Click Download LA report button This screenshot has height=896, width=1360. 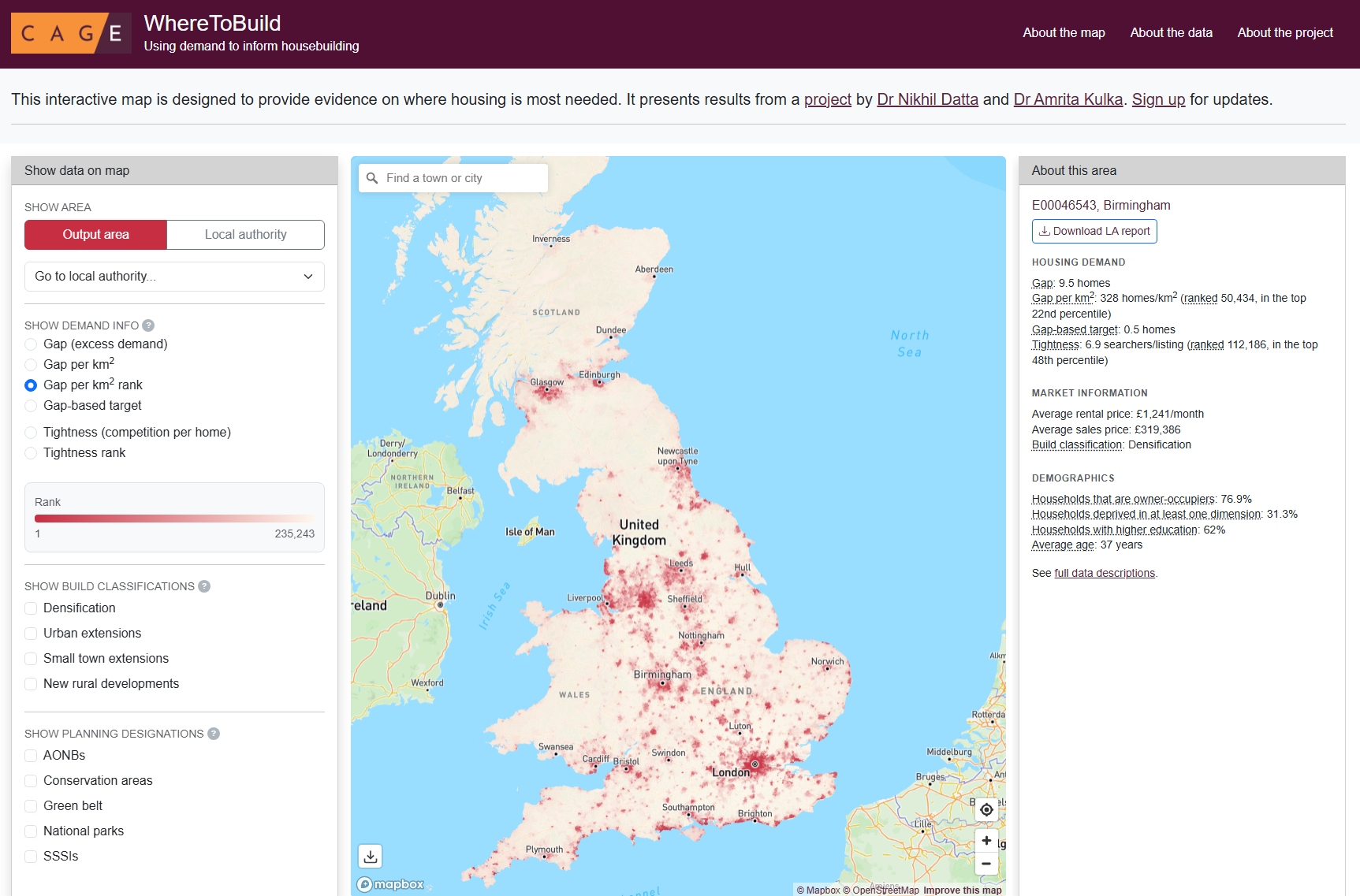pyautogui.click(x=1094, y=231)
